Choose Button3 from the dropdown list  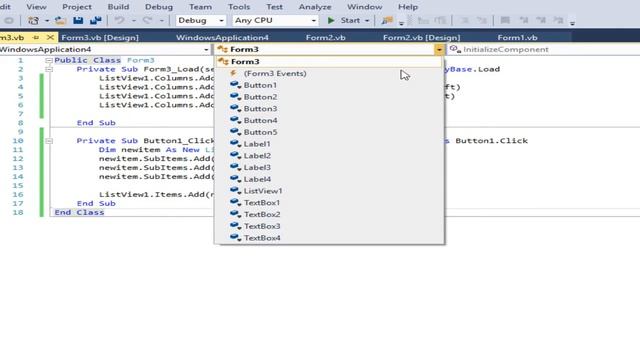[x=329, y=109]
